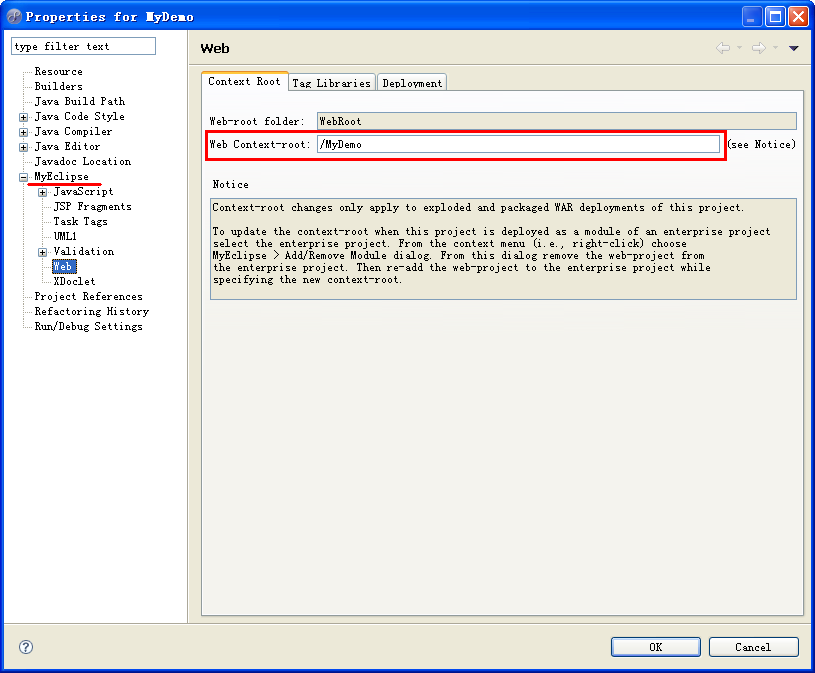Expand the JavaScript node
This screenshot has width=815, height=673.
pos(43,193)
